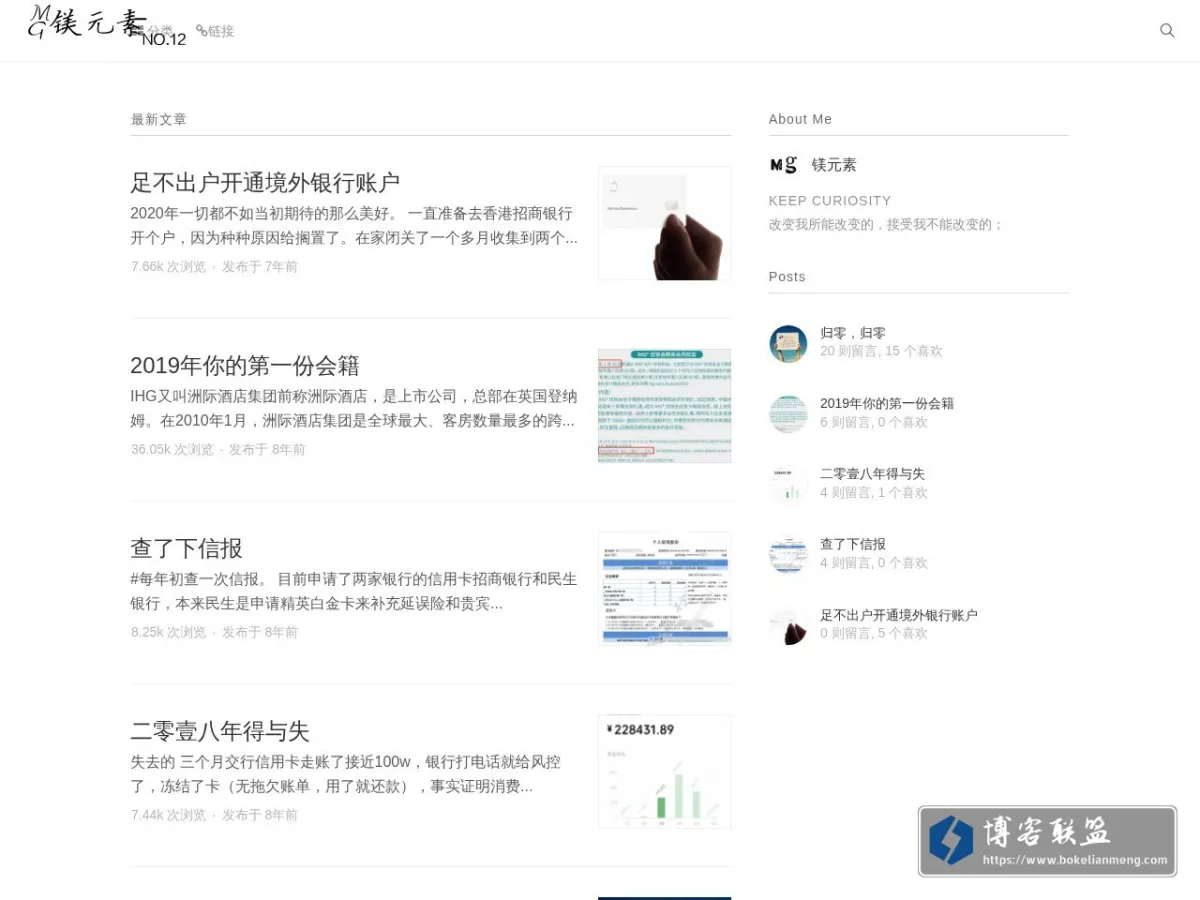The image size is (1200, 900).
Task: Open the search magnifier icon
Action: (1167, 31)
